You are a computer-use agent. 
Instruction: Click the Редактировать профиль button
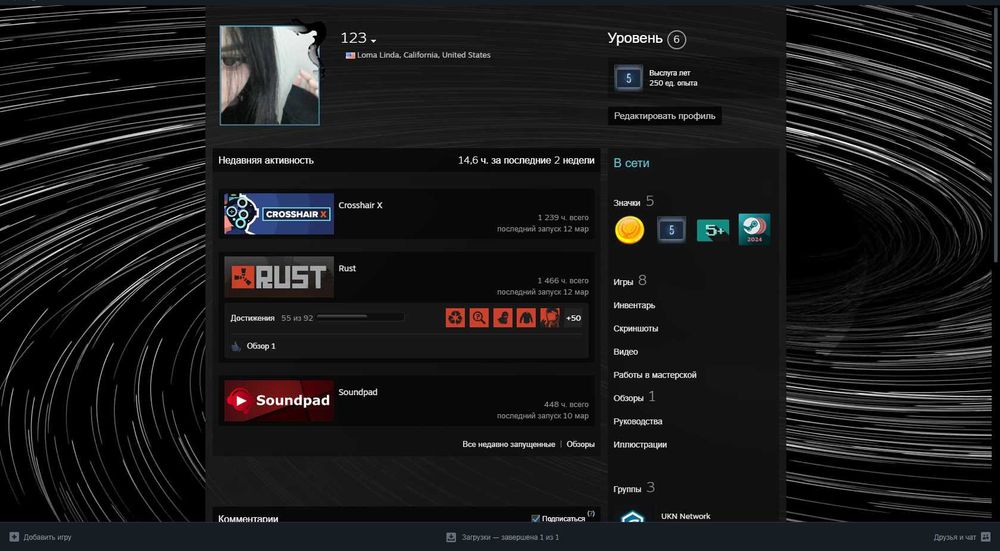(665, 116)
